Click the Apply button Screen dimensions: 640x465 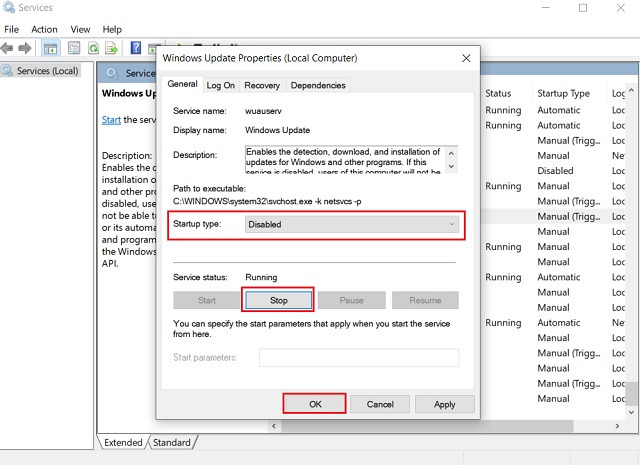(444, 404)
